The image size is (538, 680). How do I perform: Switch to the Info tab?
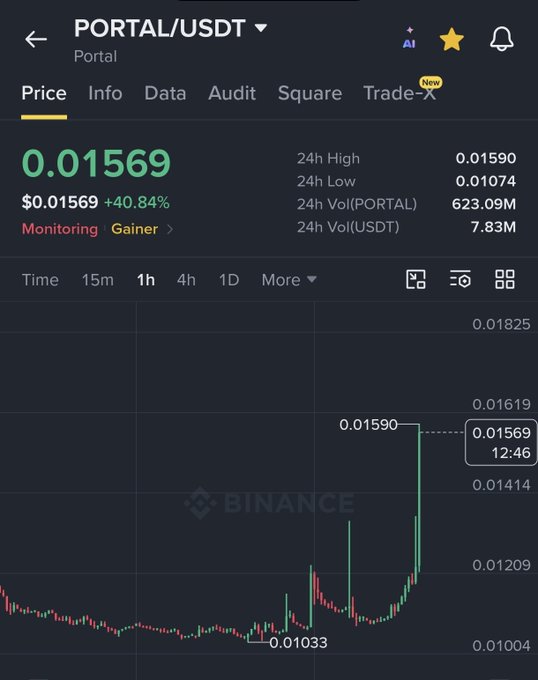105,93
